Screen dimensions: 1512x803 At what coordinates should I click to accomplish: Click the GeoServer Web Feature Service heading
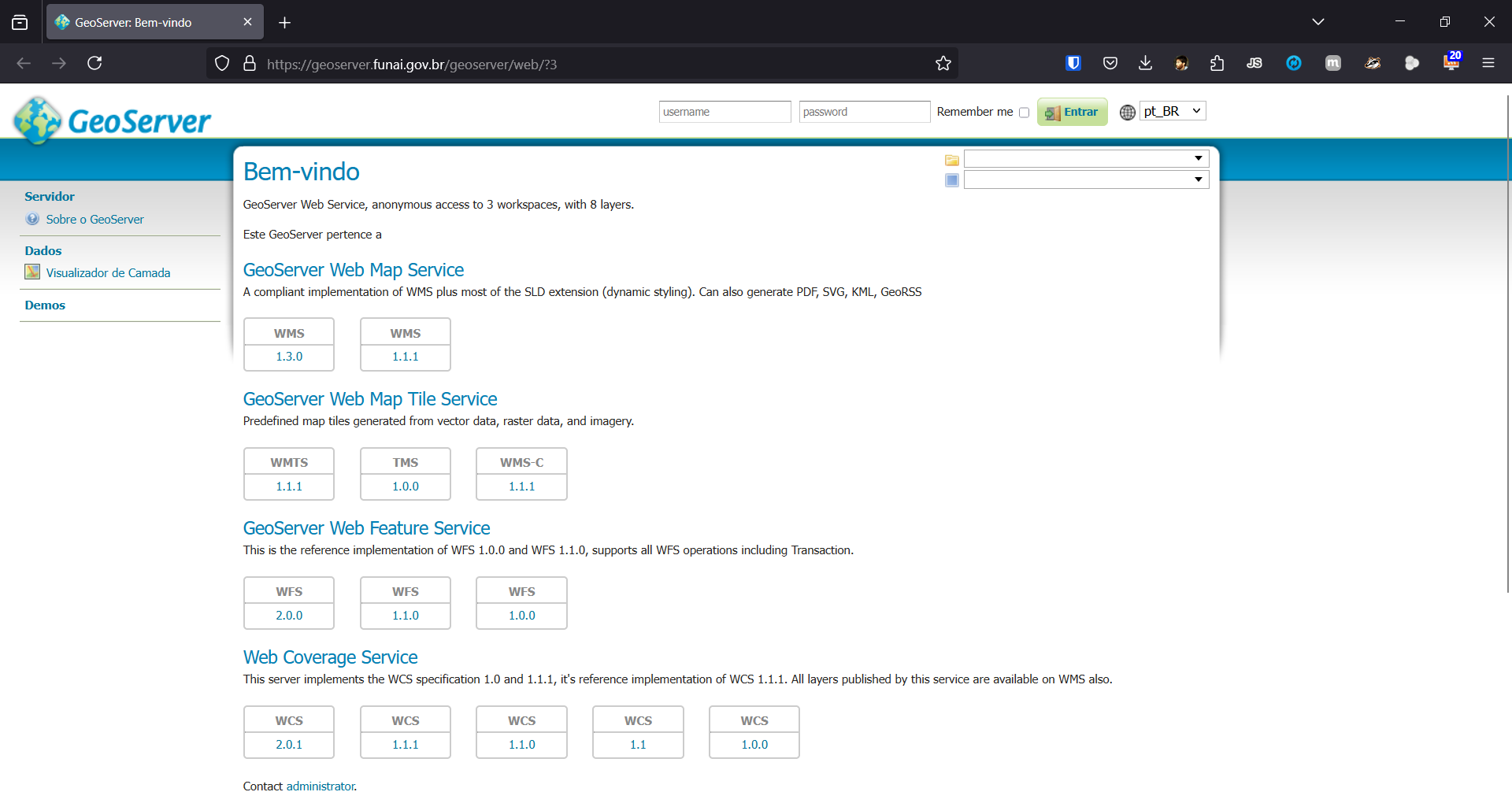[x=366, y=528]
